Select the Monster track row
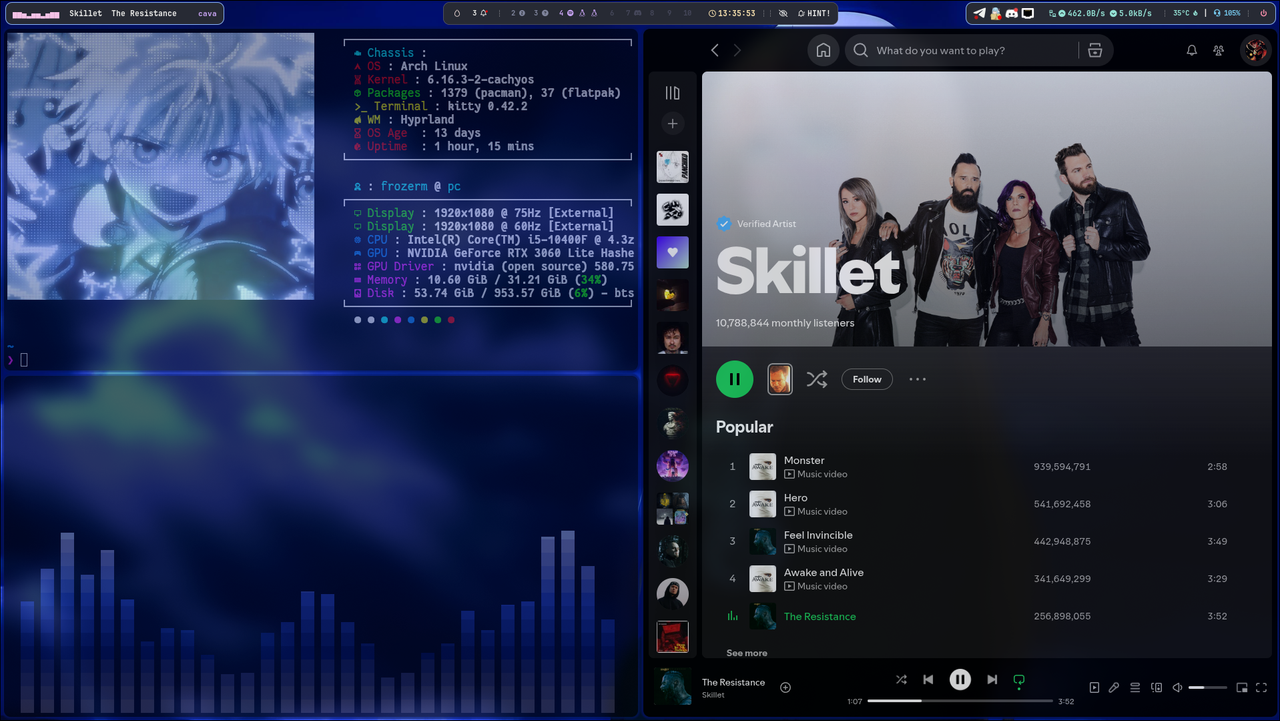Image resolution: width=1280 pixels, height=721 pixels. coord(986,467)
